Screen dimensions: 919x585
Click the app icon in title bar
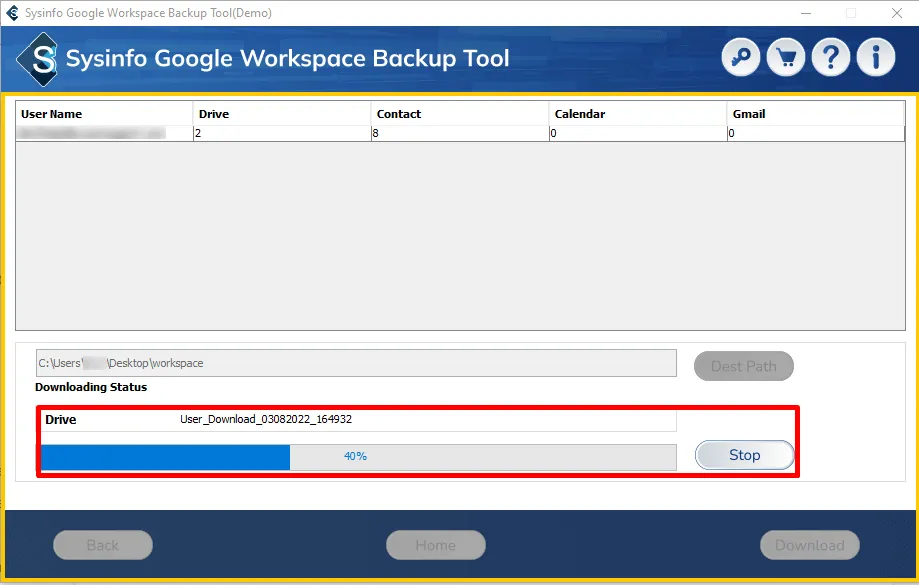[x=12, y=13]
